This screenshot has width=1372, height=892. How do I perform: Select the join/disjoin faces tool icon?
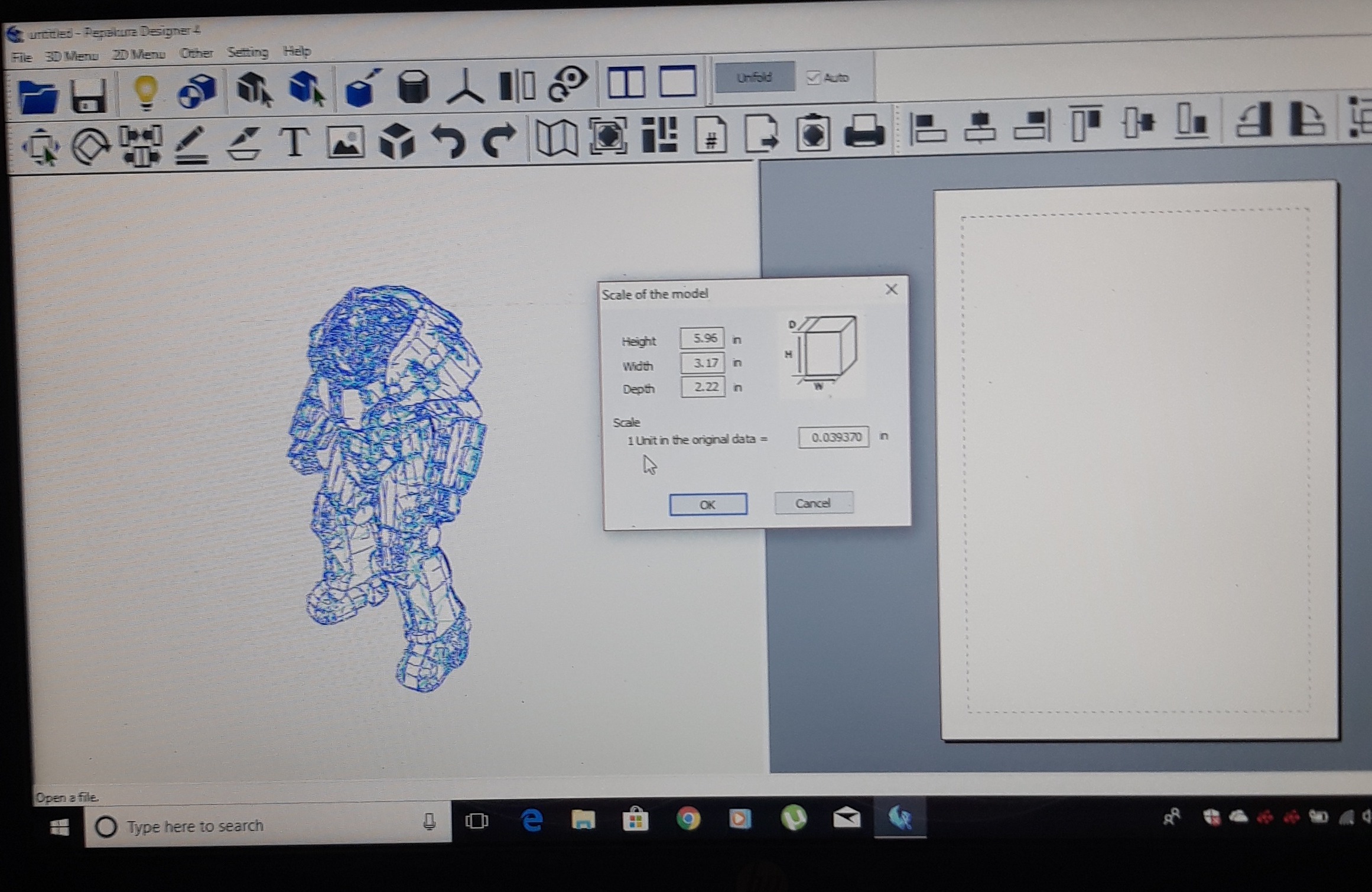(141, 145)
